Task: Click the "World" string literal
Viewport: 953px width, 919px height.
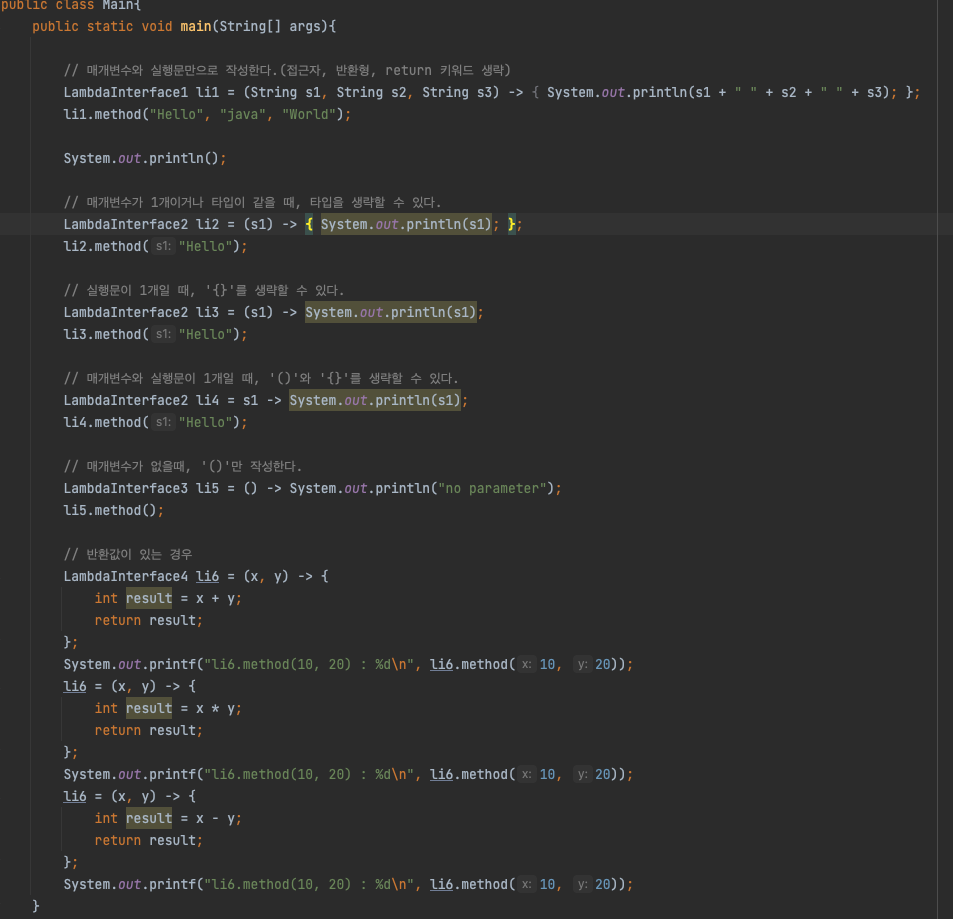Action: [309, 114]
